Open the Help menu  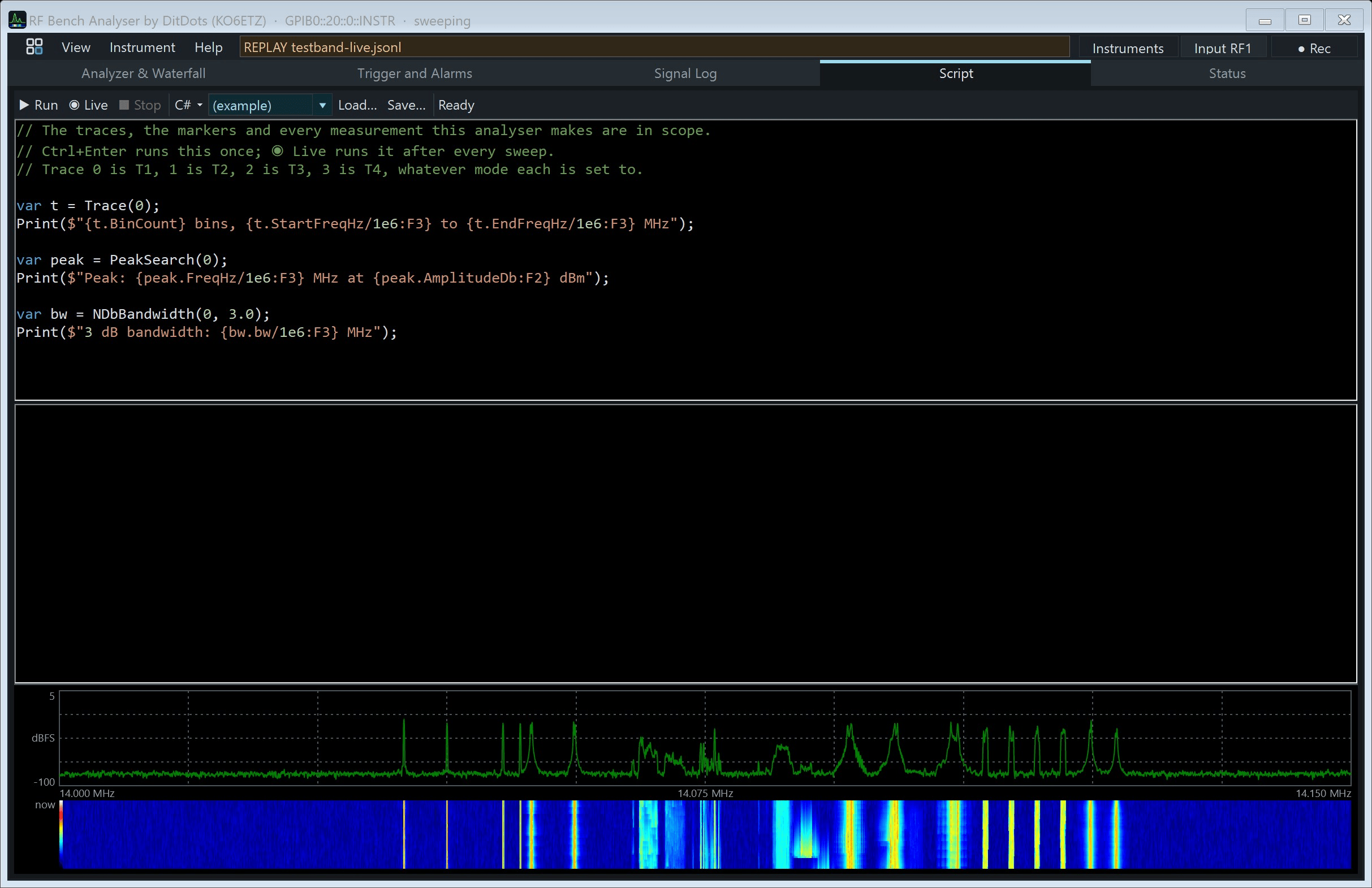[x=209, y=47]
